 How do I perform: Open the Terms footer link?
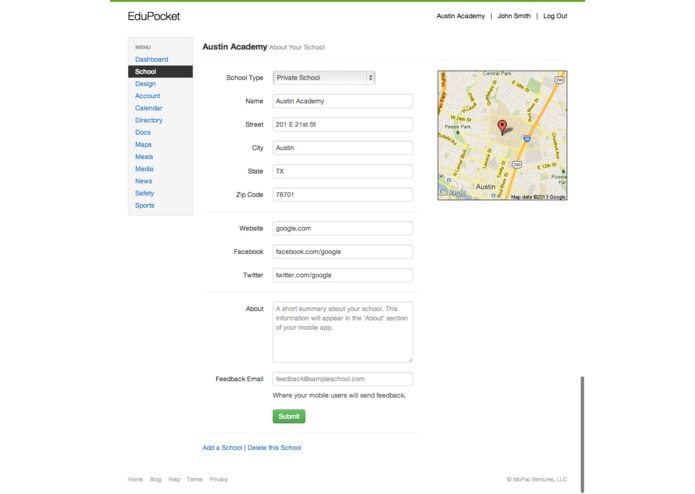195,479
